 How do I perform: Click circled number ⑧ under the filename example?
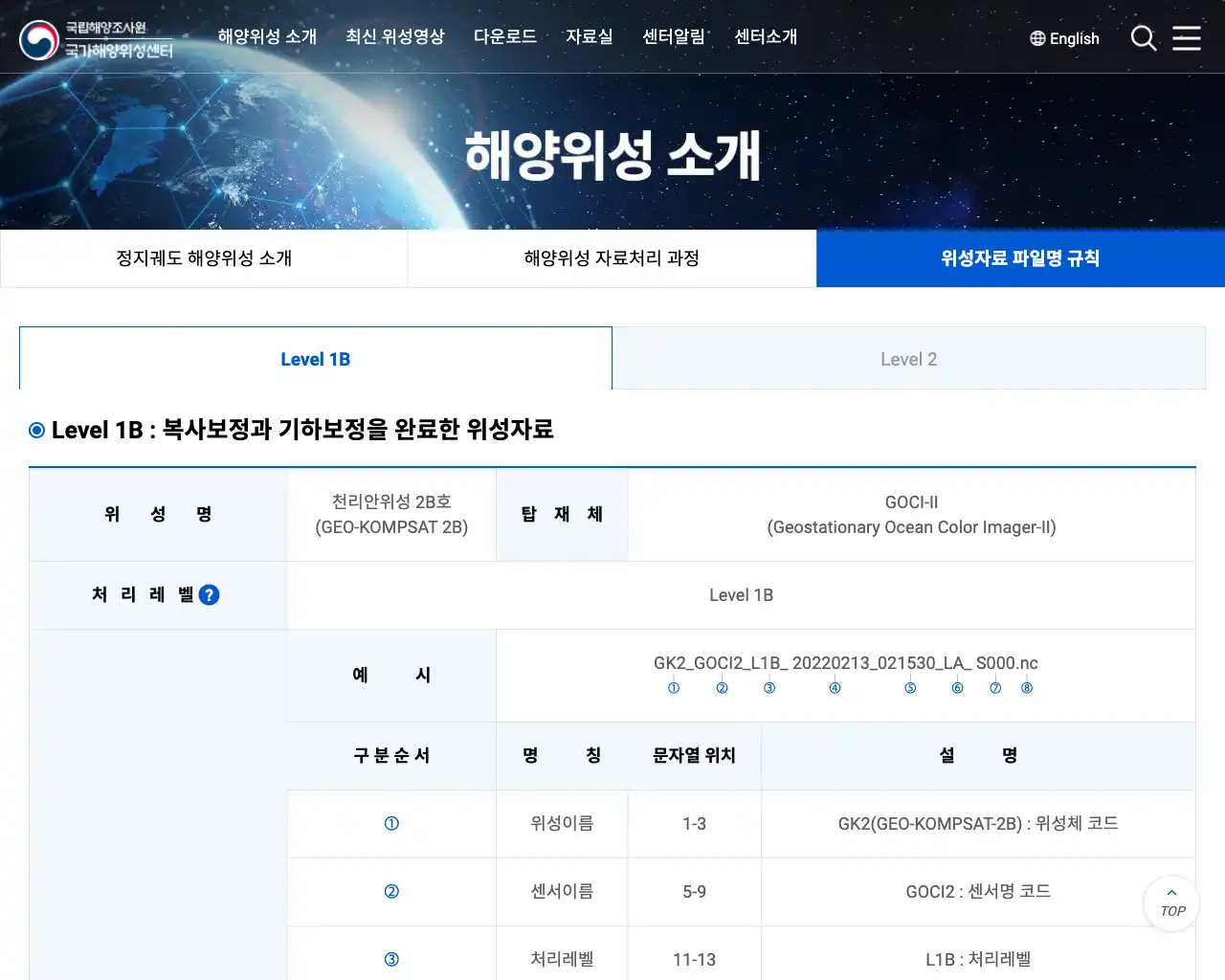point(1026,687)
